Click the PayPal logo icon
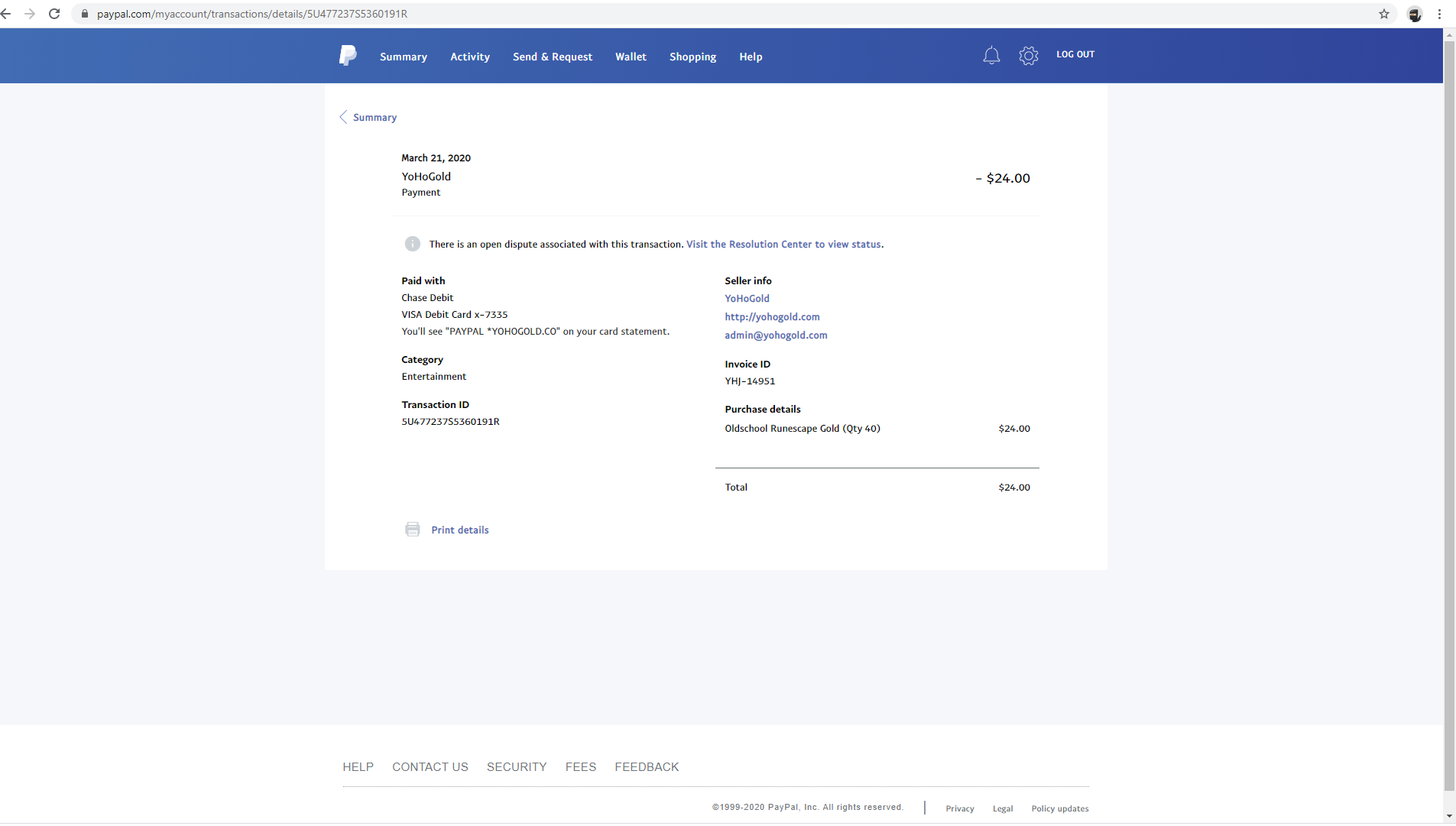Viewport: 1456px width, 826px height. point(348,56)
